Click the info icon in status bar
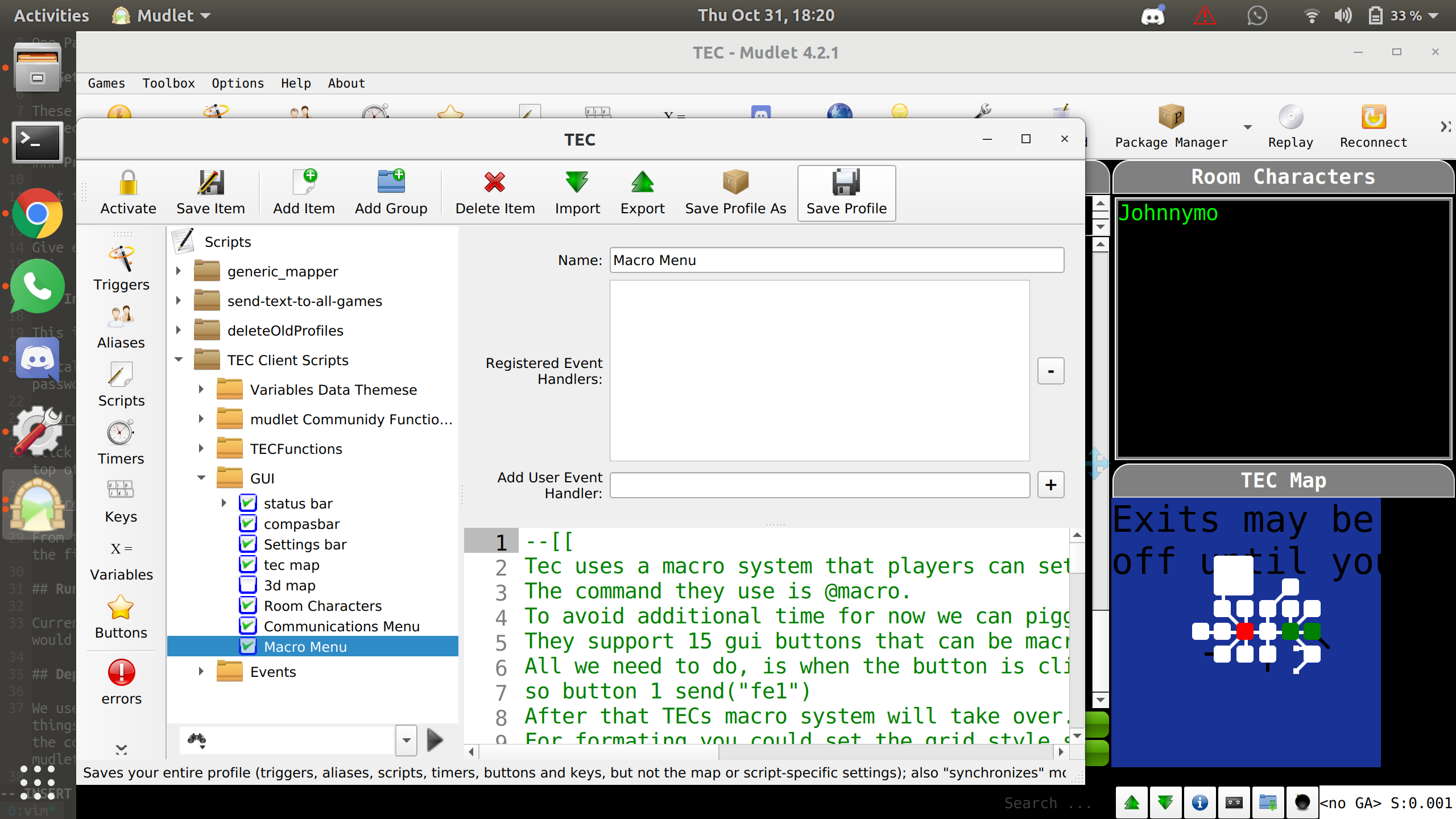 point(1200,803)
